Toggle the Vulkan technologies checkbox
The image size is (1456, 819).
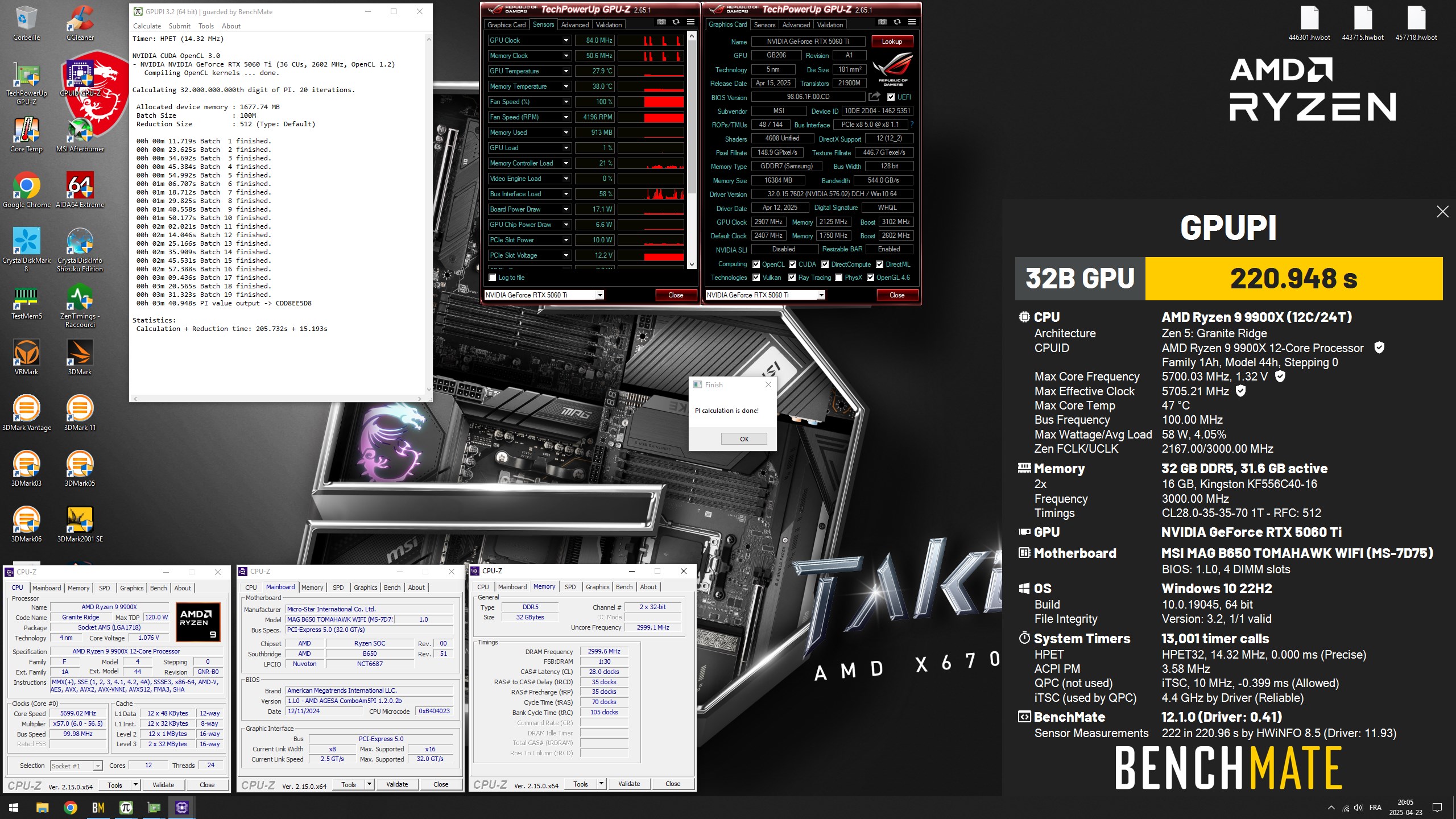(756, 278)
